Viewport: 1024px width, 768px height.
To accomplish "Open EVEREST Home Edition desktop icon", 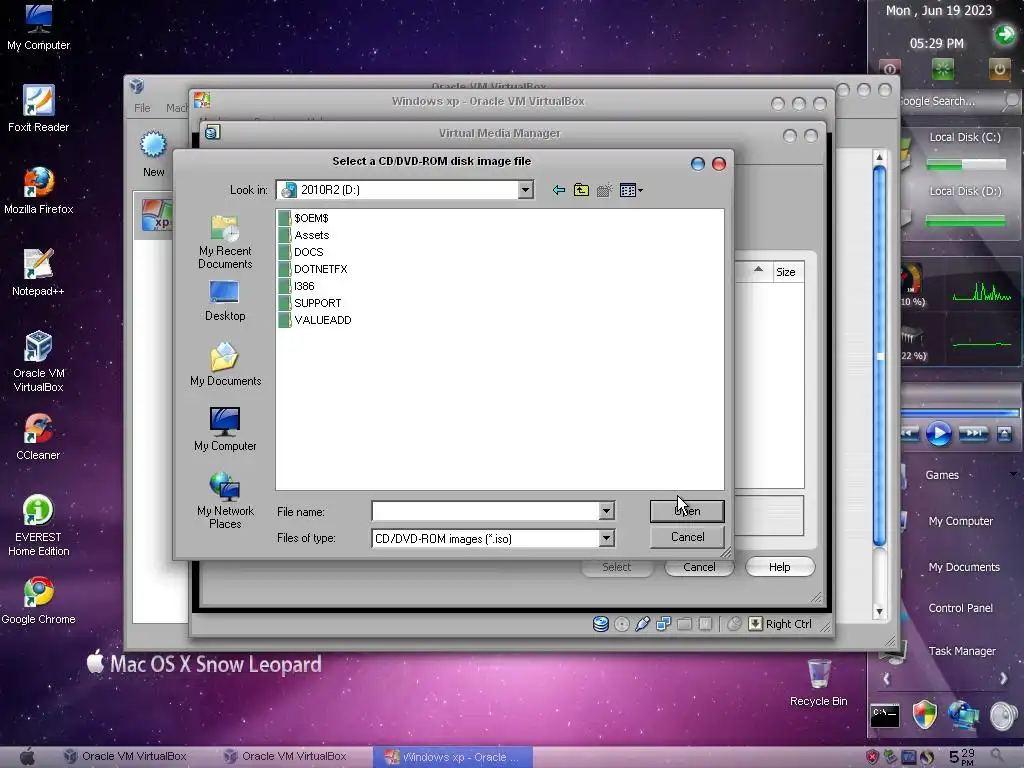I will click(39, 526).
